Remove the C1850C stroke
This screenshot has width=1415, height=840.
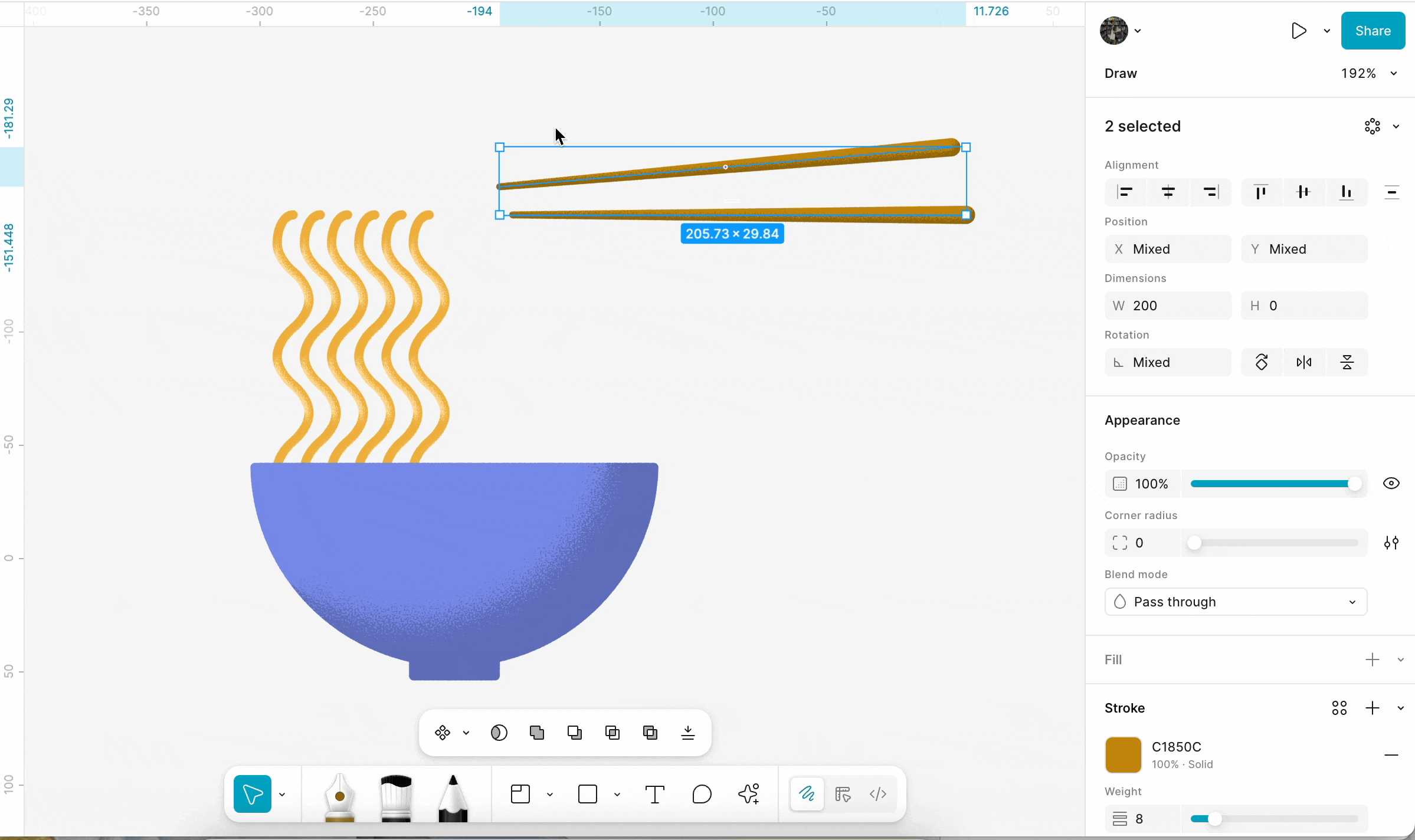click(1391, 755)
